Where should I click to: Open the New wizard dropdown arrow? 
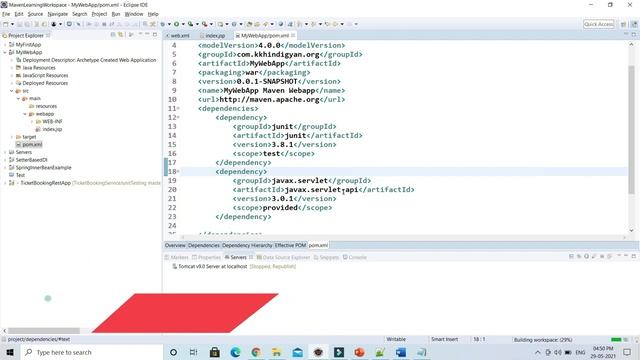point(12,24)
